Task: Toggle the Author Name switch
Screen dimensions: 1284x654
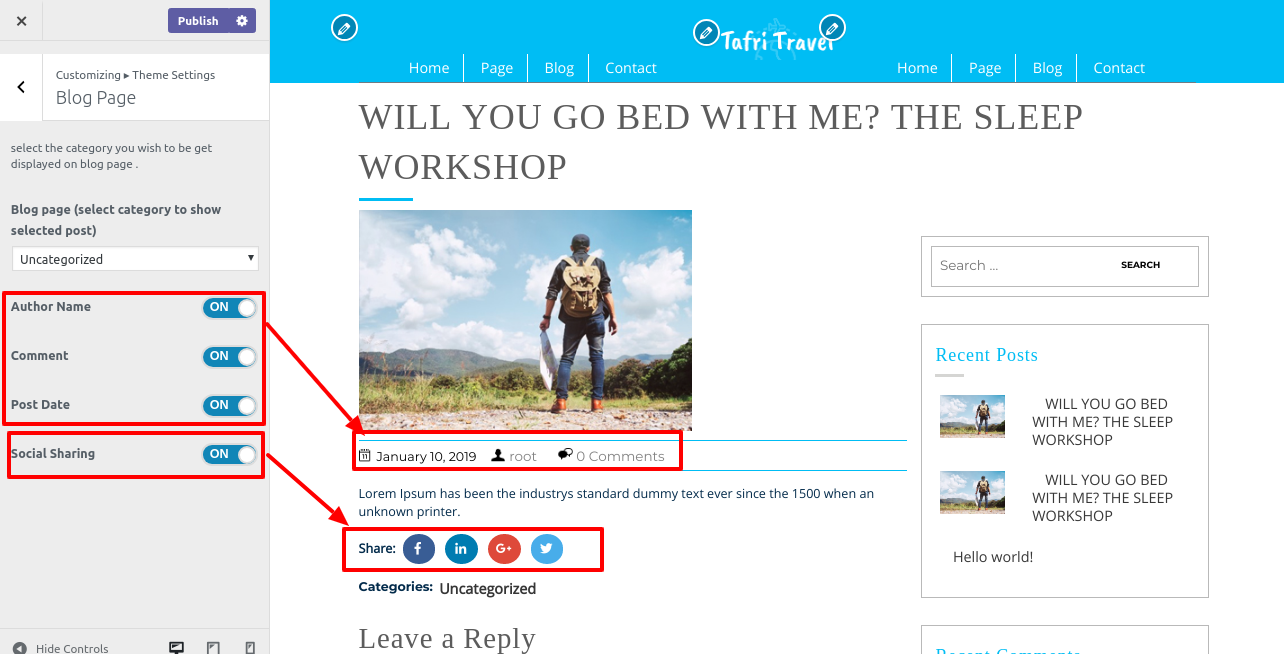Action: tap(230, 307)
